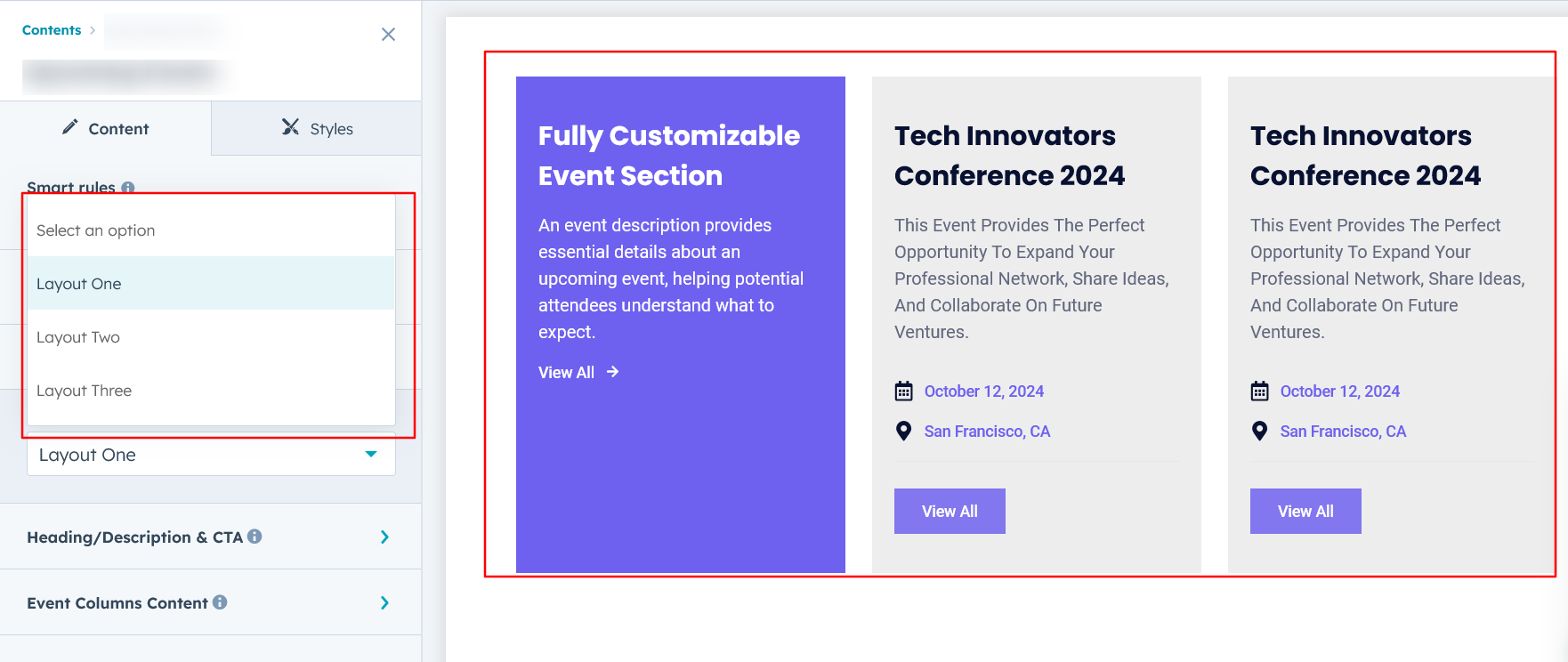Screen dimensions: 1568x662
Task: Click the calendar icon in the right event card
Action: coord(1259,392)
